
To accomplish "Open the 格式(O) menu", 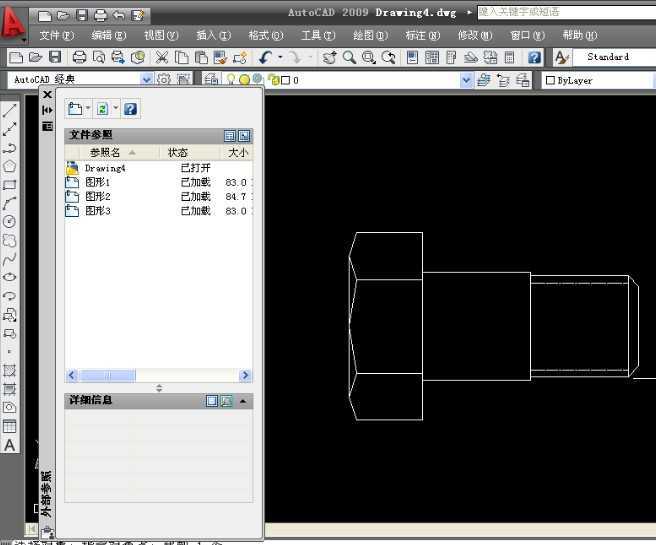I will coord(266,36).
